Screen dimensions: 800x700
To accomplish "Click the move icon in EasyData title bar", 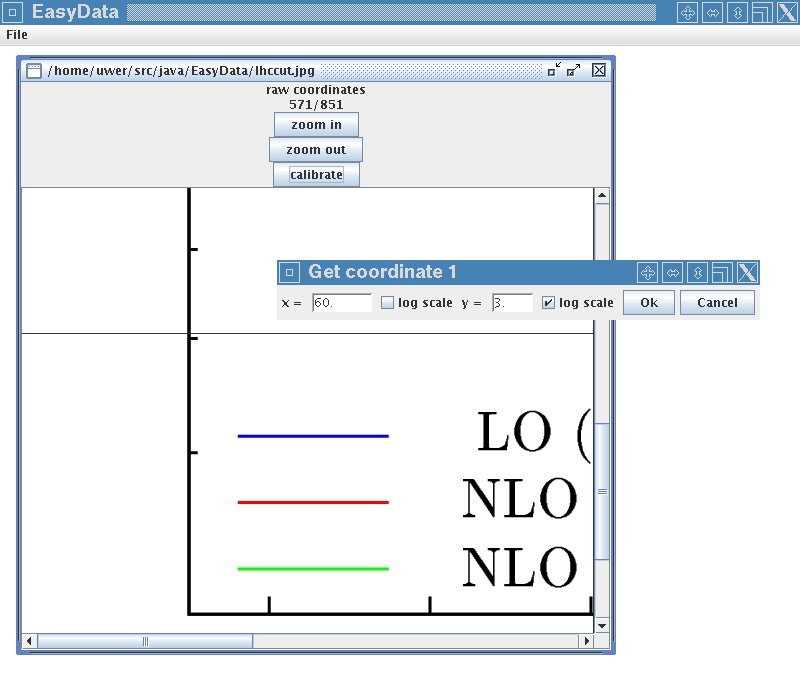I will point(687,12).
